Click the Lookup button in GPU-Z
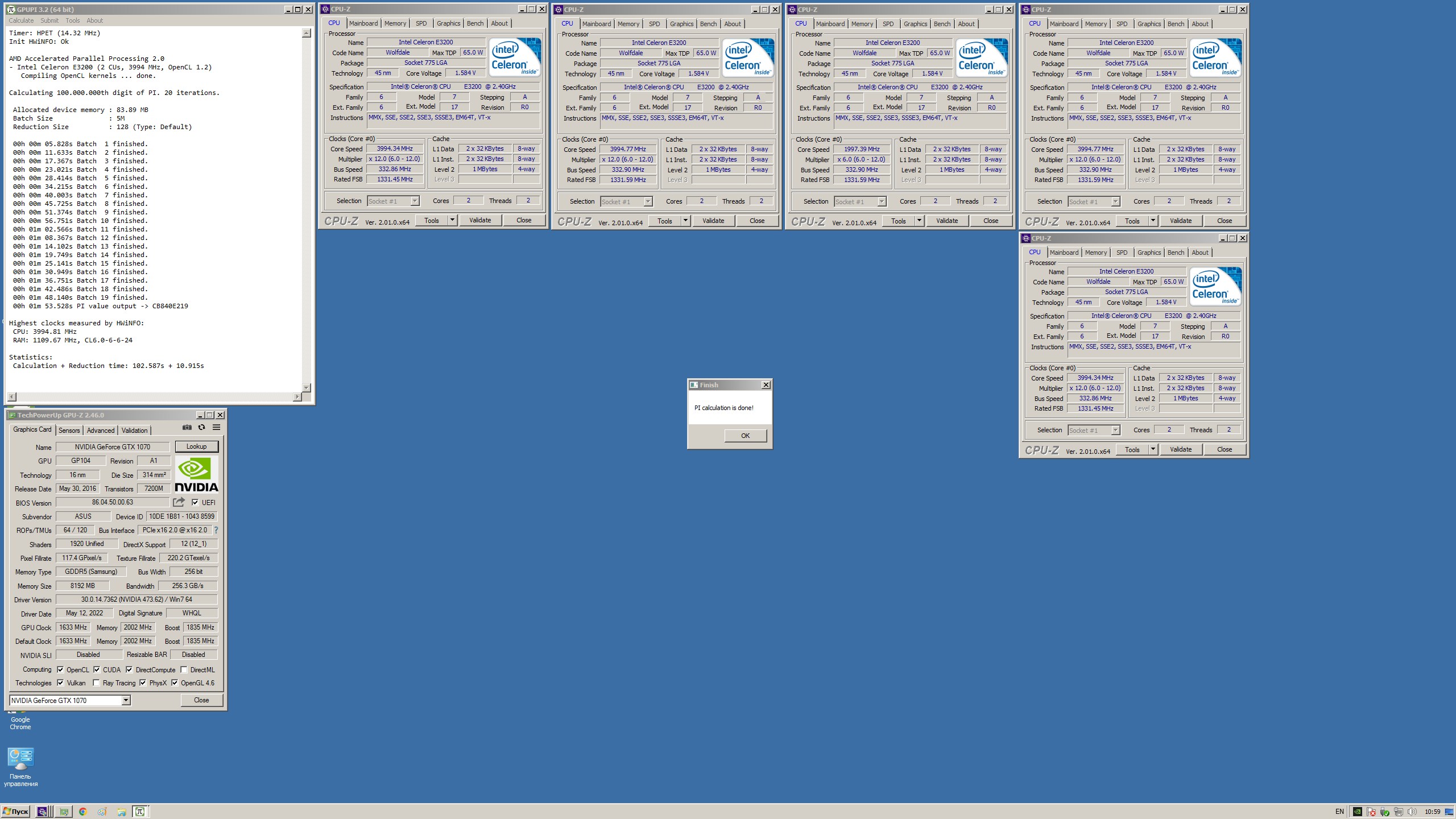The image size is (1456, 819). 196,446
